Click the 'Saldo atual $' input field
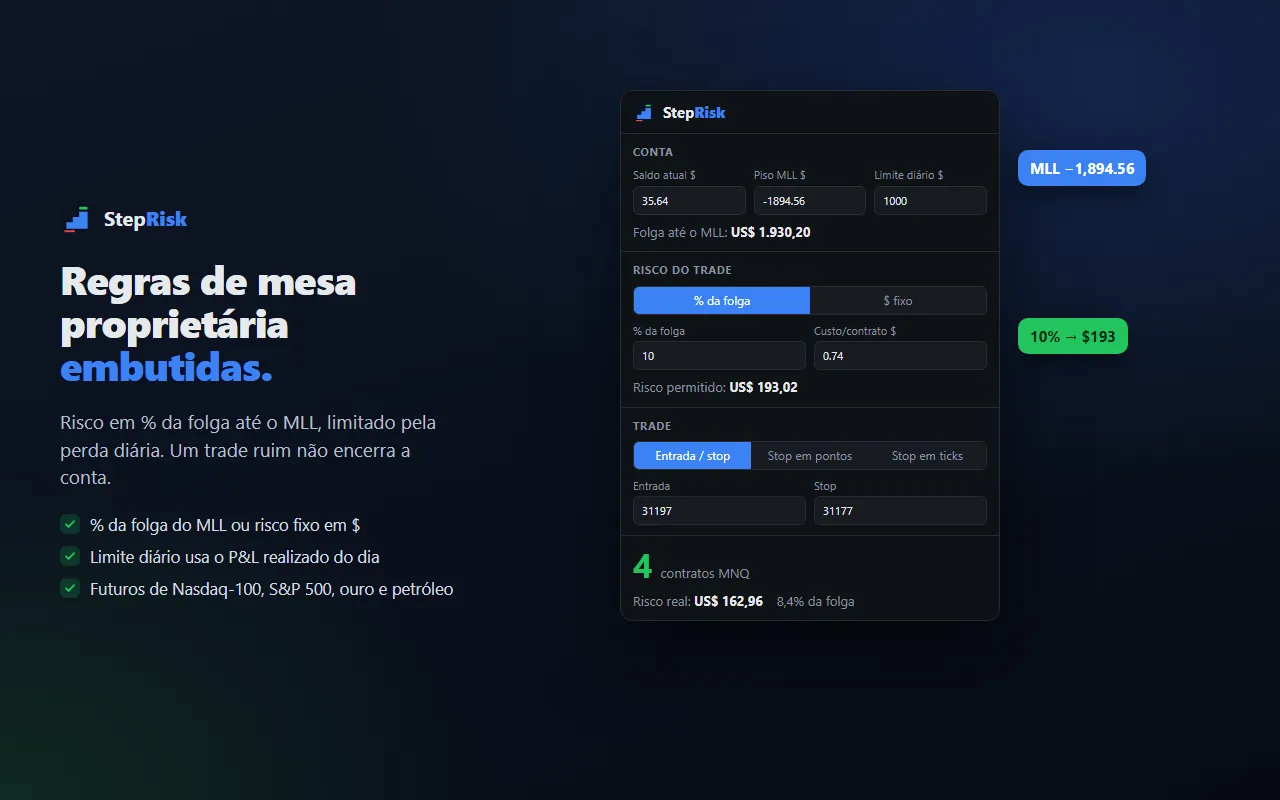 [689, 201]
